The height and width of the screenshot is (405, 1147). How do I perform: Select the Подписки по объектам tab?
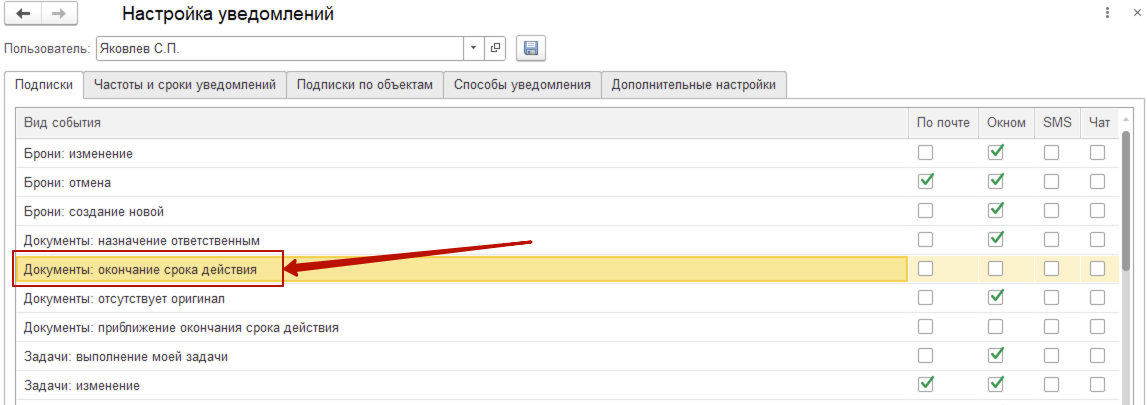(365, 85)
